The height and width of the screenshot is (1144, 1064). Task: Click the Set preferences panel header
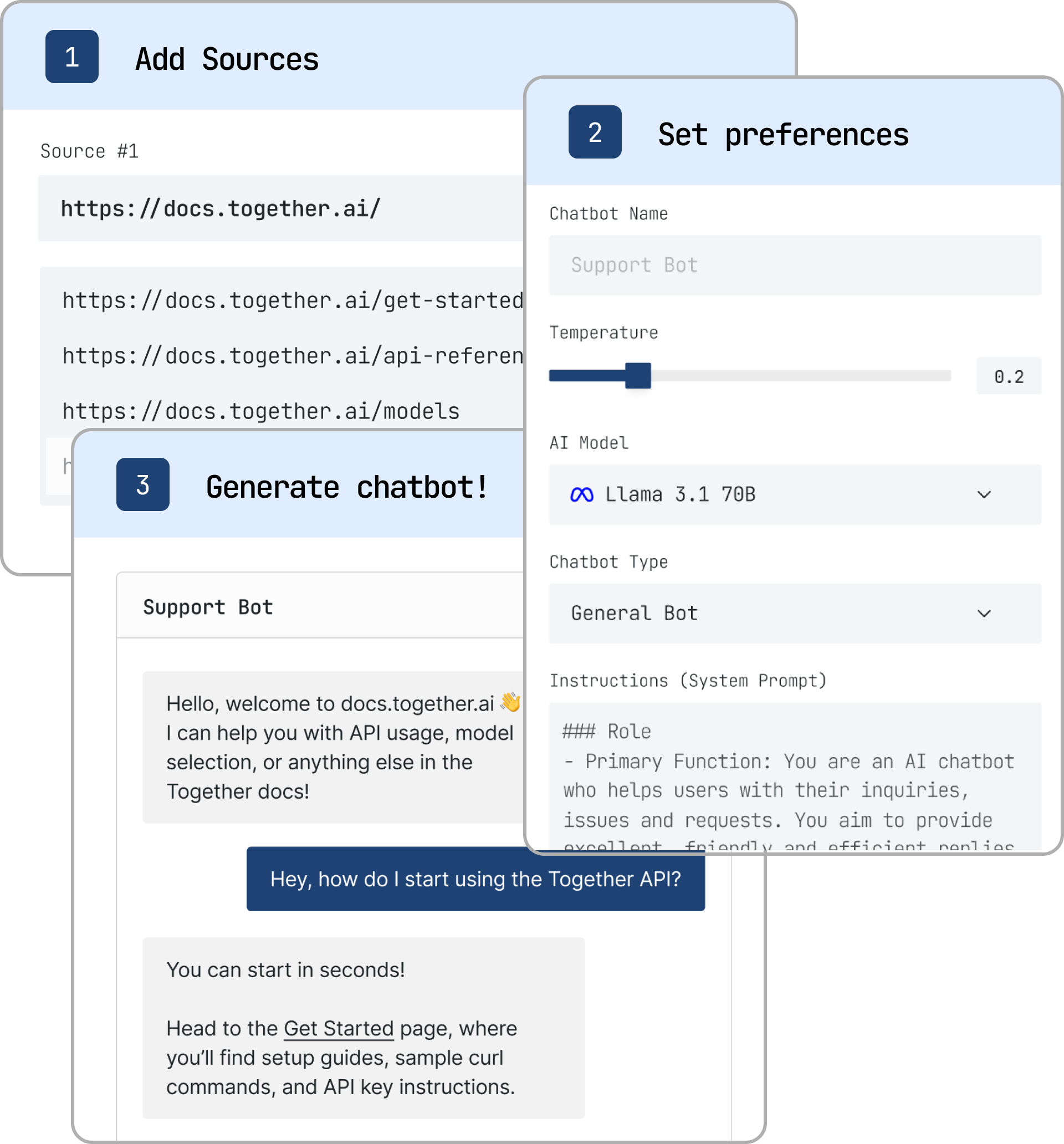(783, 134)
